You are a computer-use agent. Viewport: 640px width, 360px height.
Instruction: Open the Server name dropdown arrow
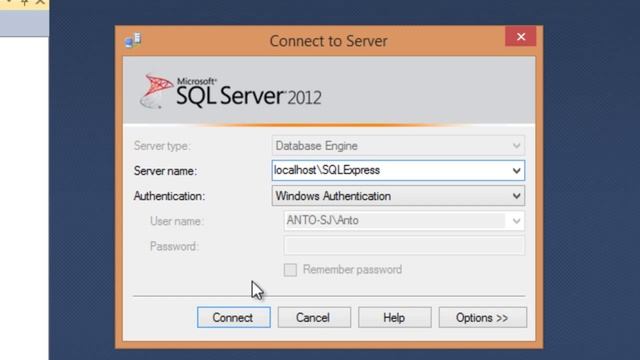516,171
